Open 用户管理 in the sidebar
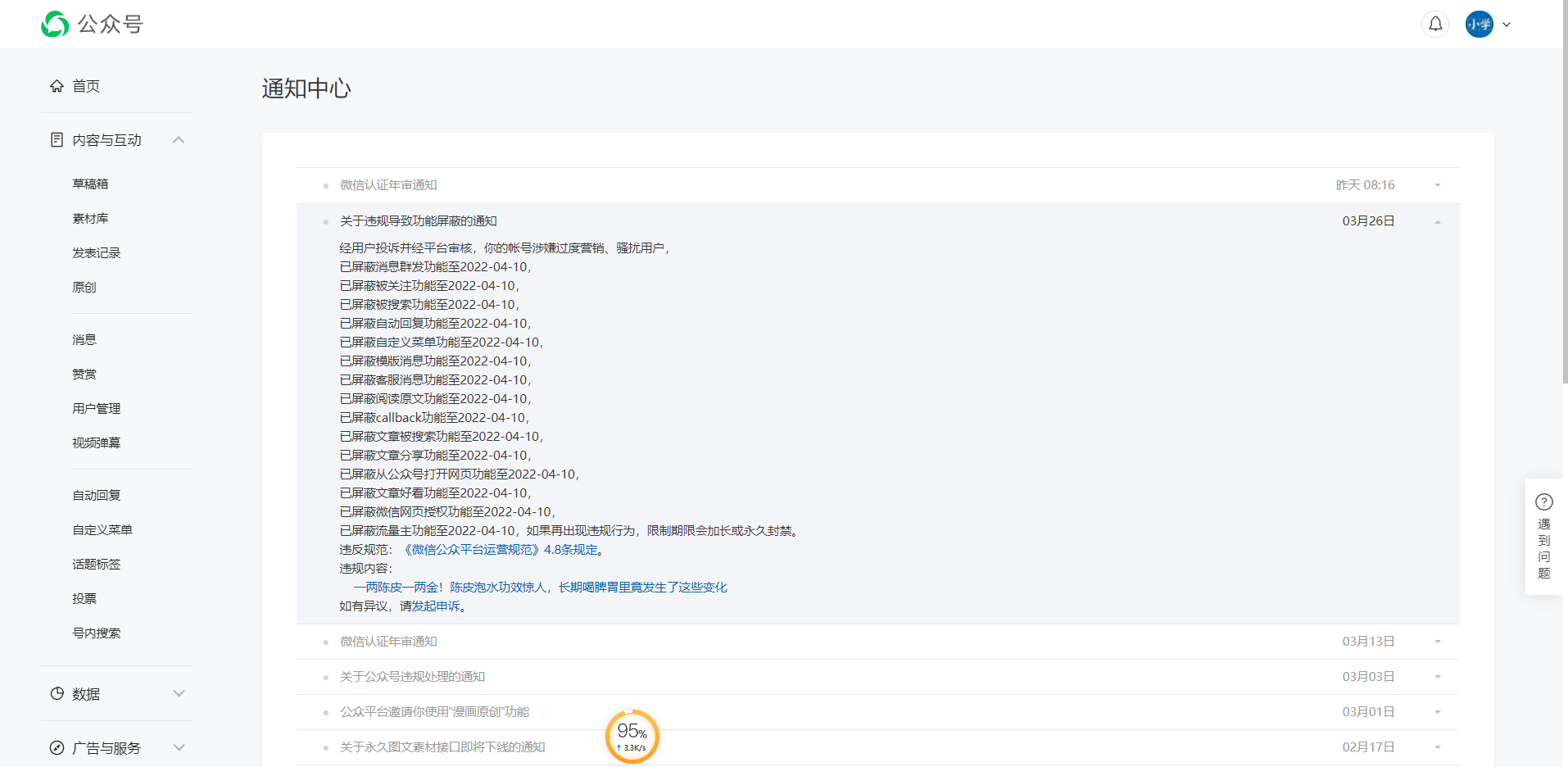This screenshot has width=1568, height=767. coord(97,408)
